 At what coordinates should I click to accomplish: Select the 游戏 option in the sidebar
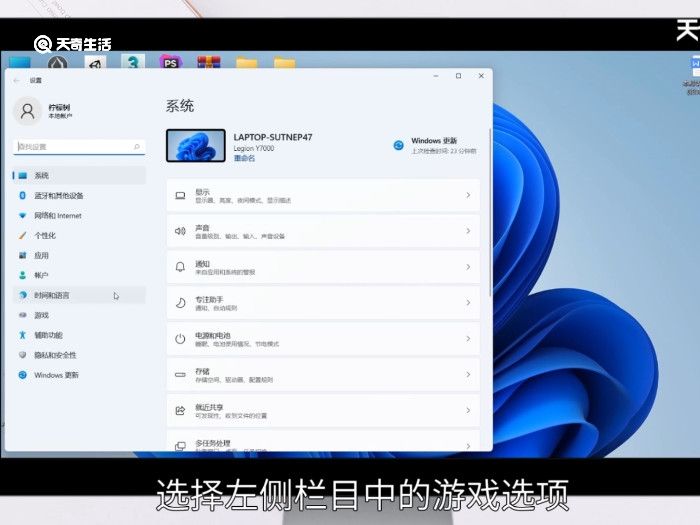pyautogui.click(x=79, y=315)
